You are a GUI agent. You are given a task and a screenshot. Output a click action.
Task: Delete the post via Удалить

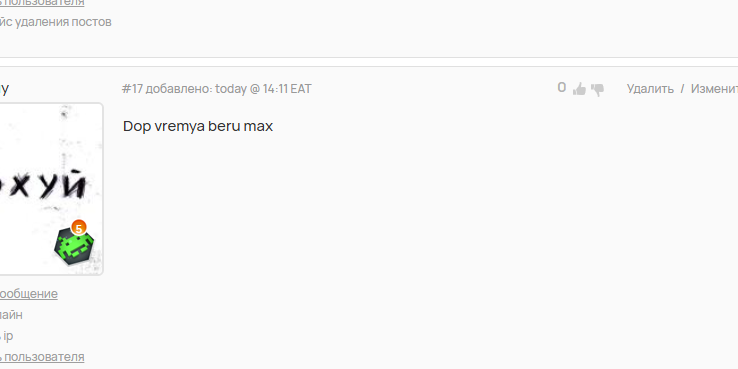coord(650,88)
